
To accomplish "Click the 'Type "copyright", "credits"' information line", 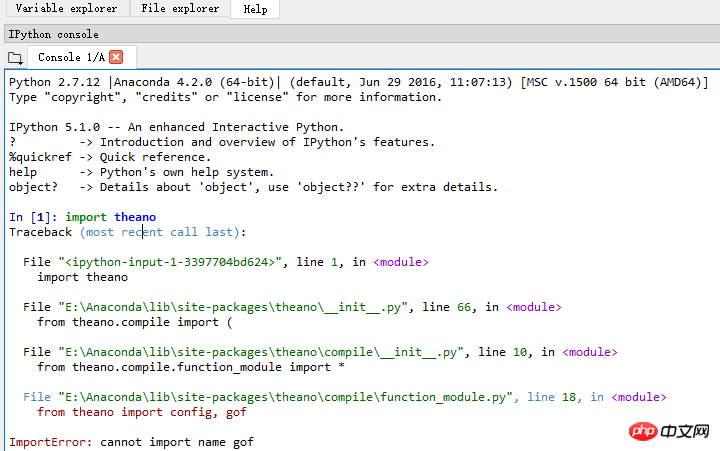I will tap(225, 97).
